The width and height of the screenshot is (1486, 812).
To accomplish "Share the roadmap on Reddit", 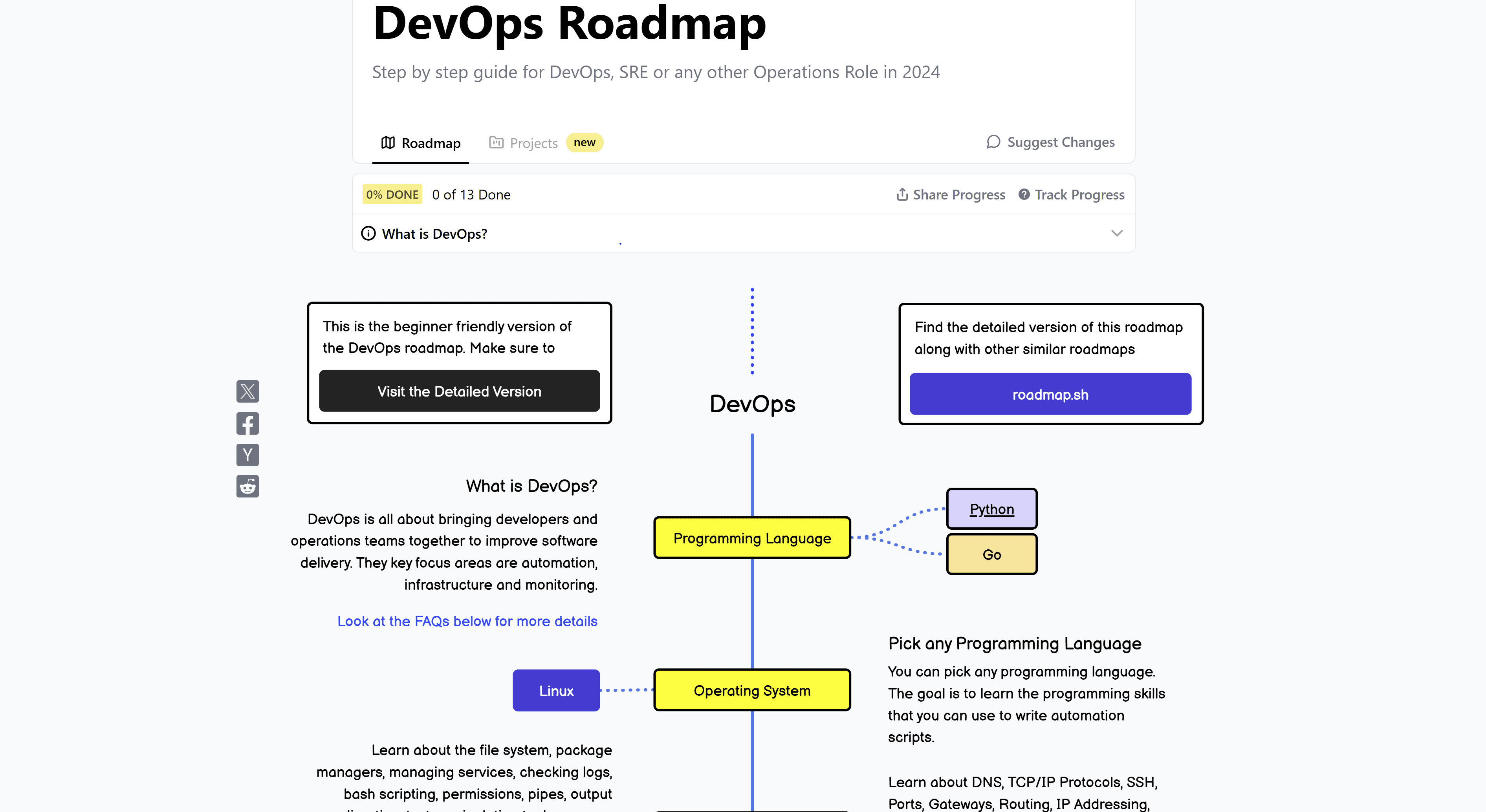I will [x=247, y=486].
